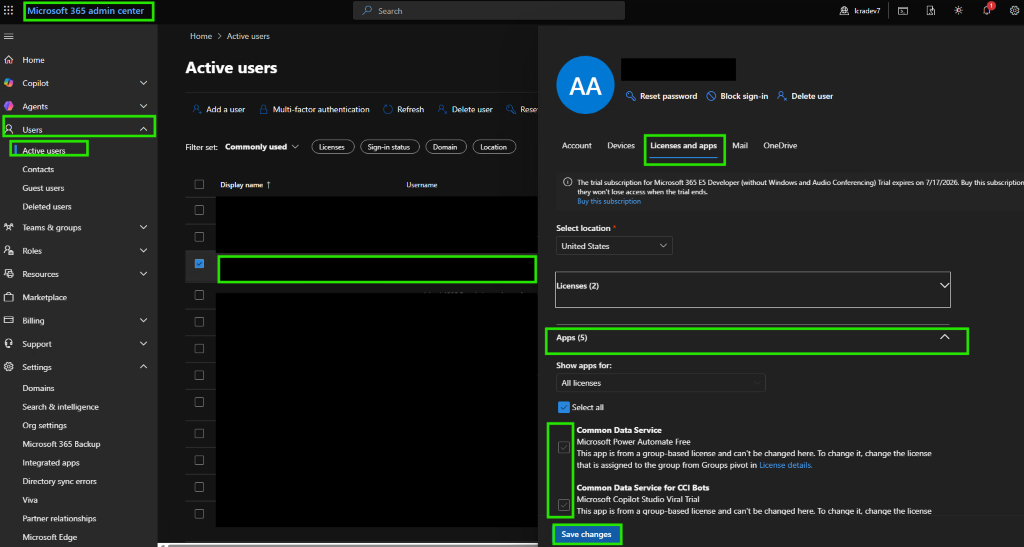This screenshot has height=547, width=1024.
Task: Open the OneDrive tab
Action: [x=780, y=146]
